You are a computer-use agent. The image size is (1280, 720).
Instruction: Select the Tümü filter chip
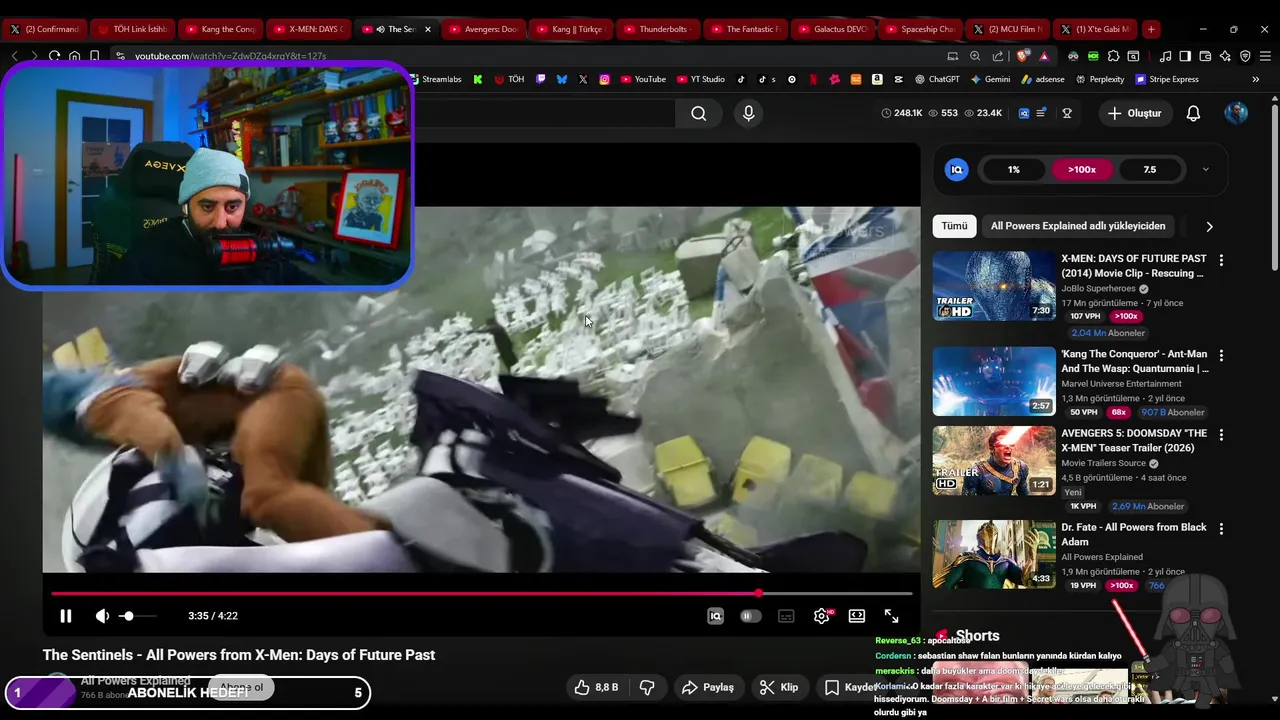click(x=954, y=226)
